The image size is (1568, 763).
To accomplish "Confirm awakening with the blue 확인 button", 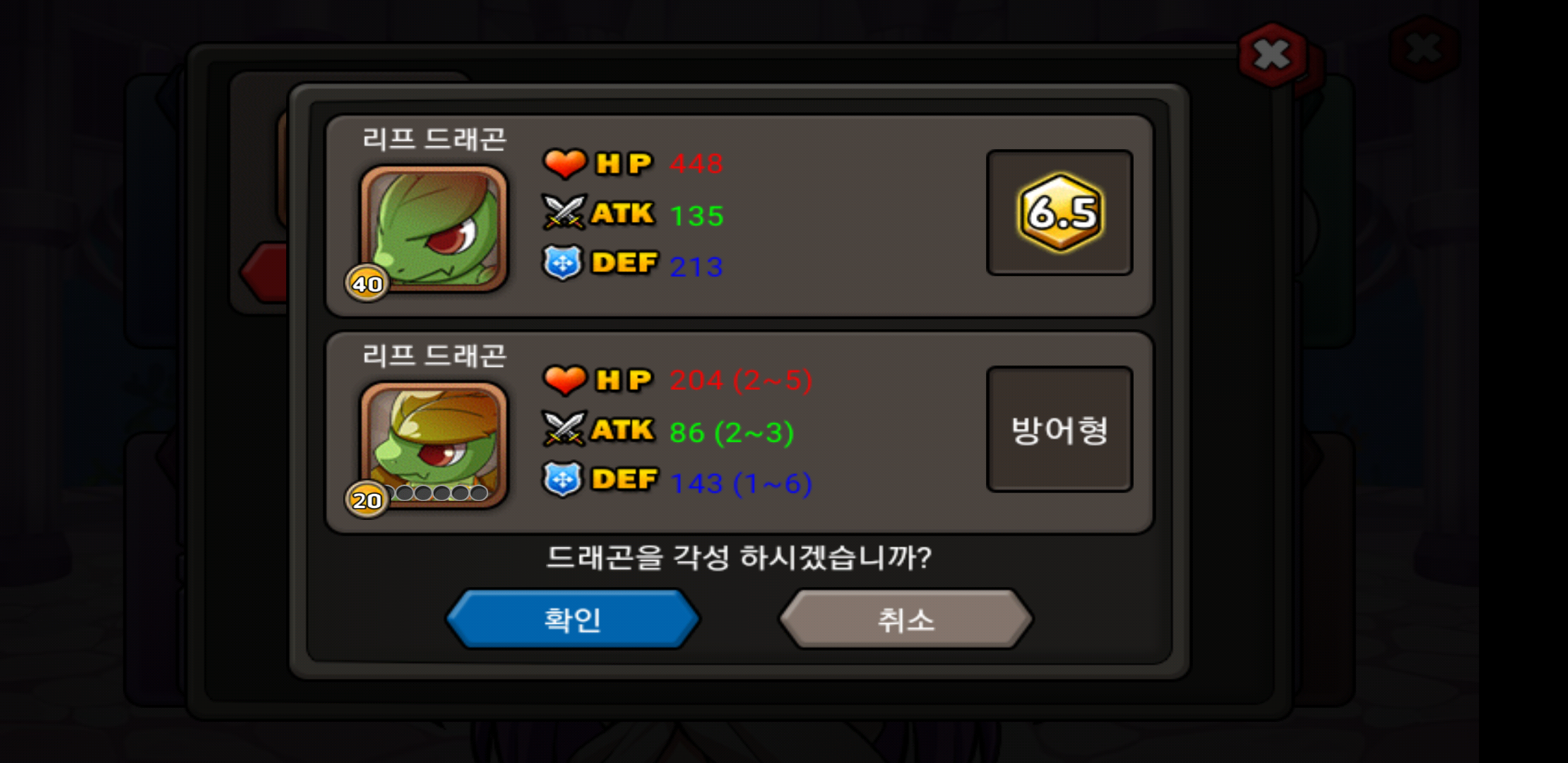I will (x=572, y=620).
